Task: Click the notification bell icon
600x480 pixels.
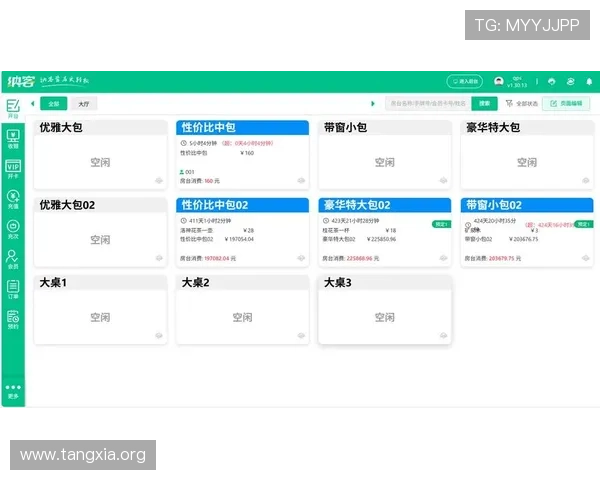Action: [x=589, y=81]
